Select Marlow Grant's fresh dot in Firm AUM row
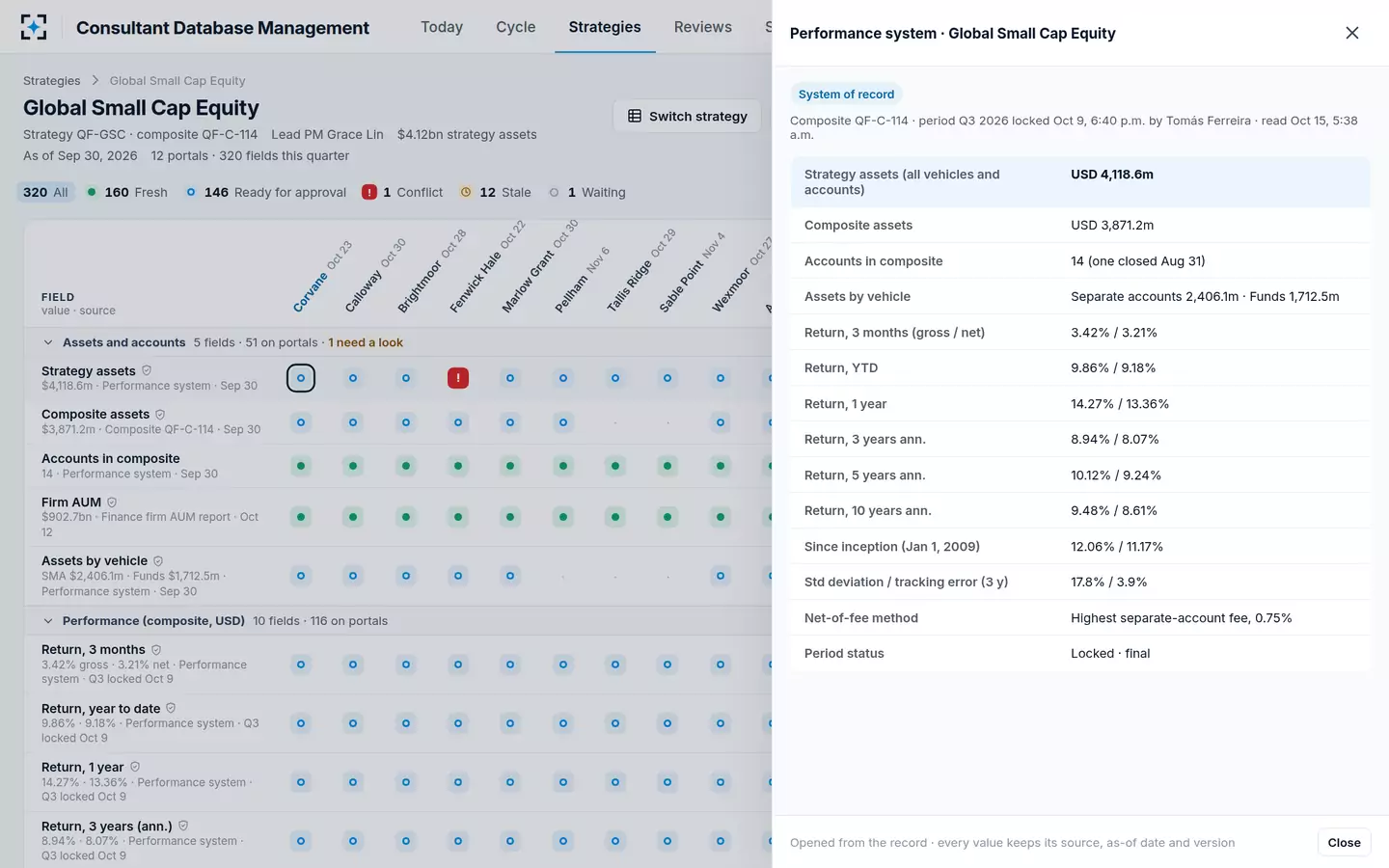 (510, 517)
